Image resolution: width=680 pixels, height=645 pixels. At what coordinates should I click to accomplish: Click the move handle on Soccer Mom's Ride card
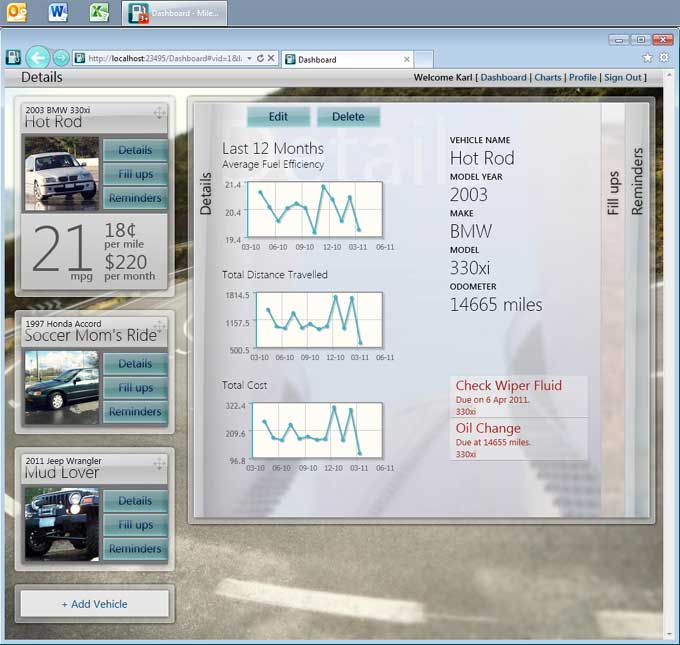(159, 326)
